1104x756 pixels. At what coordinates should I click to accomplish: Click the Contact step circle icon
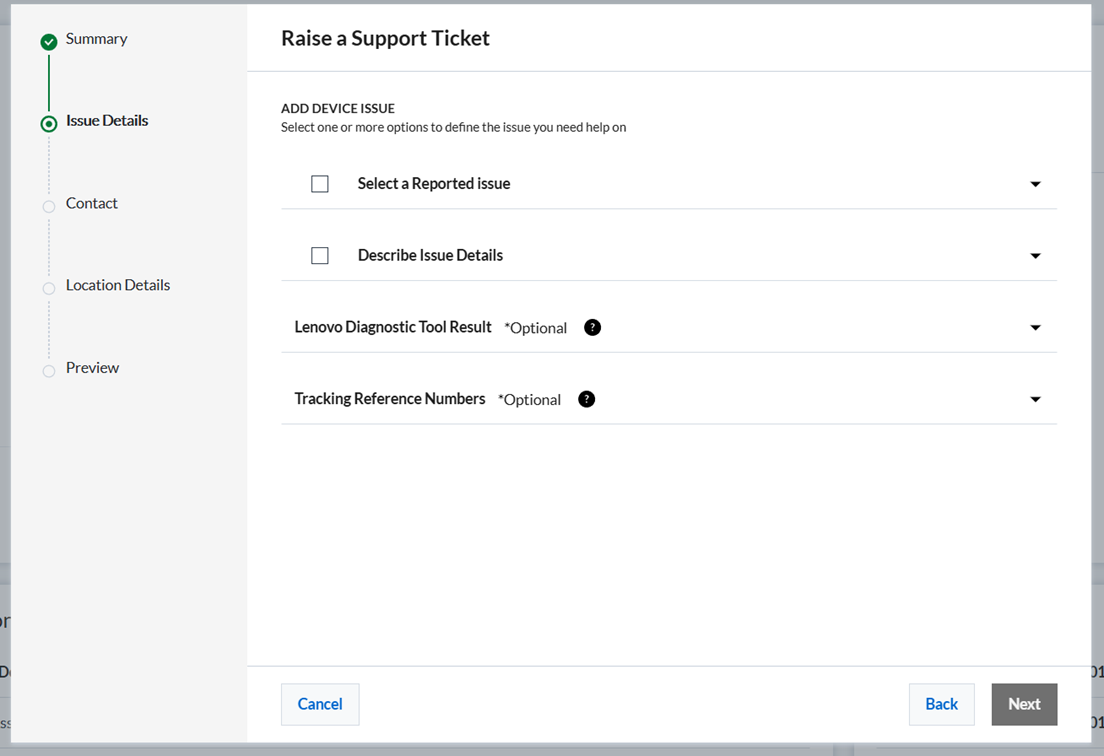[x=48, y=206]
